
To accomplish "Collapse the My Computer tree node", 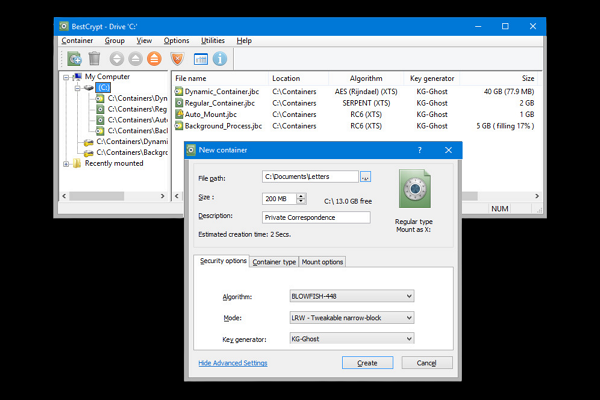I will pos(66,76).
